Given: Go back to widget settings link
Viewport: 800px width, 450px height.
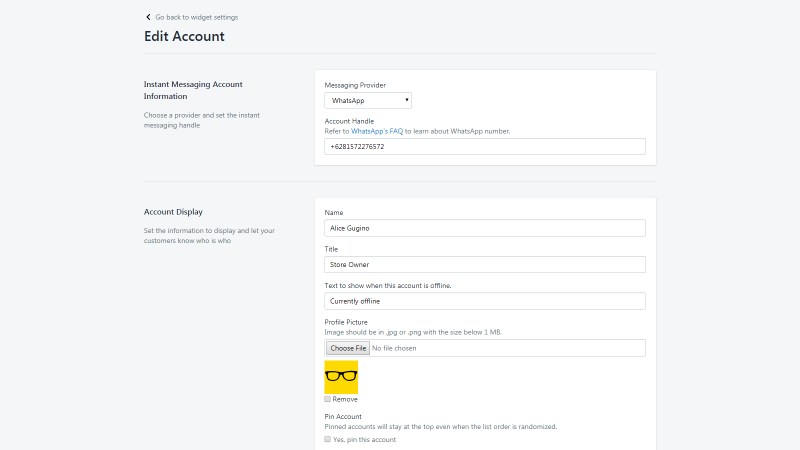Looking at the screenshot, I should (x=196, y=17).
